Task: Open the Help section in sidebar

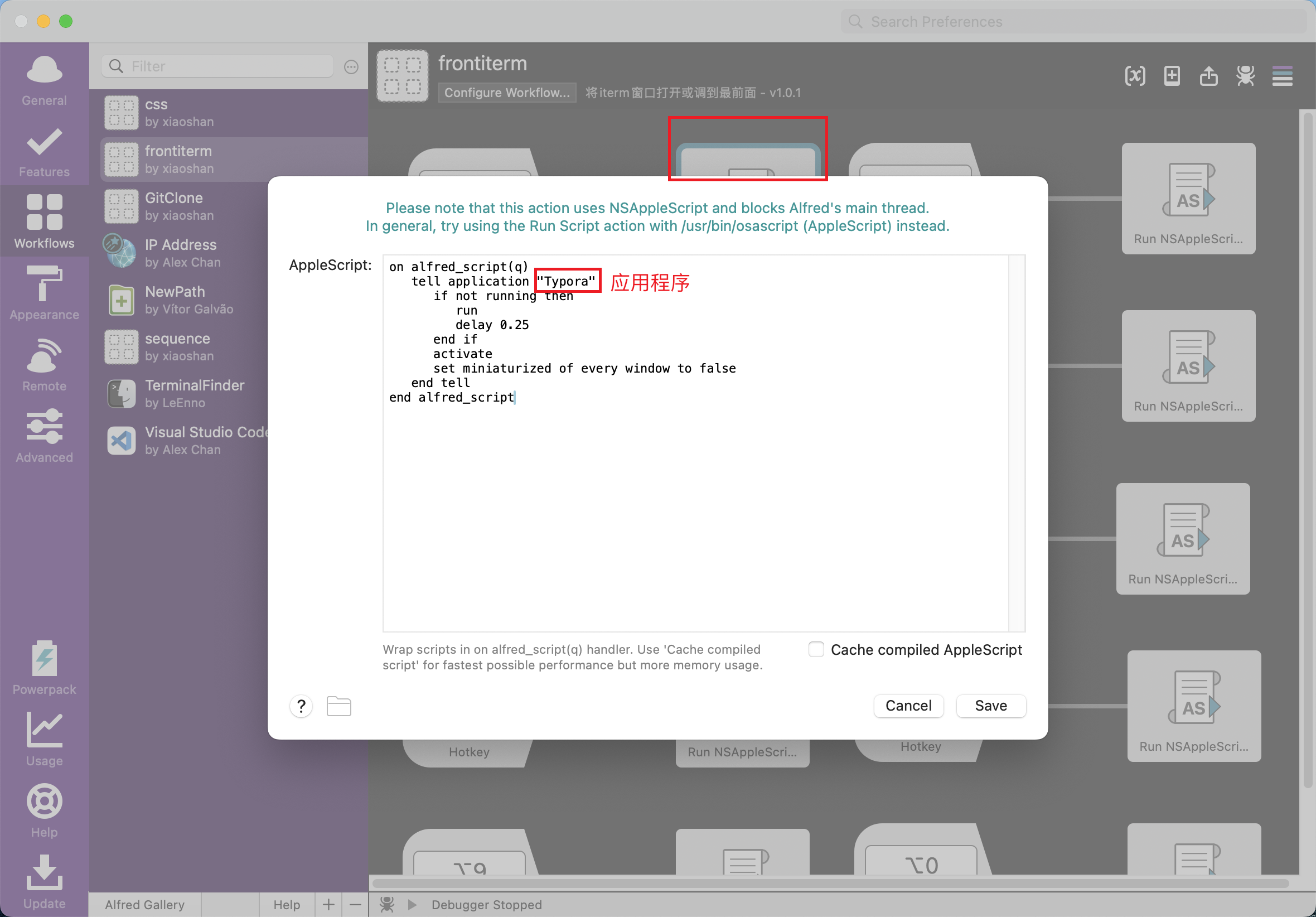Action: 44,810
